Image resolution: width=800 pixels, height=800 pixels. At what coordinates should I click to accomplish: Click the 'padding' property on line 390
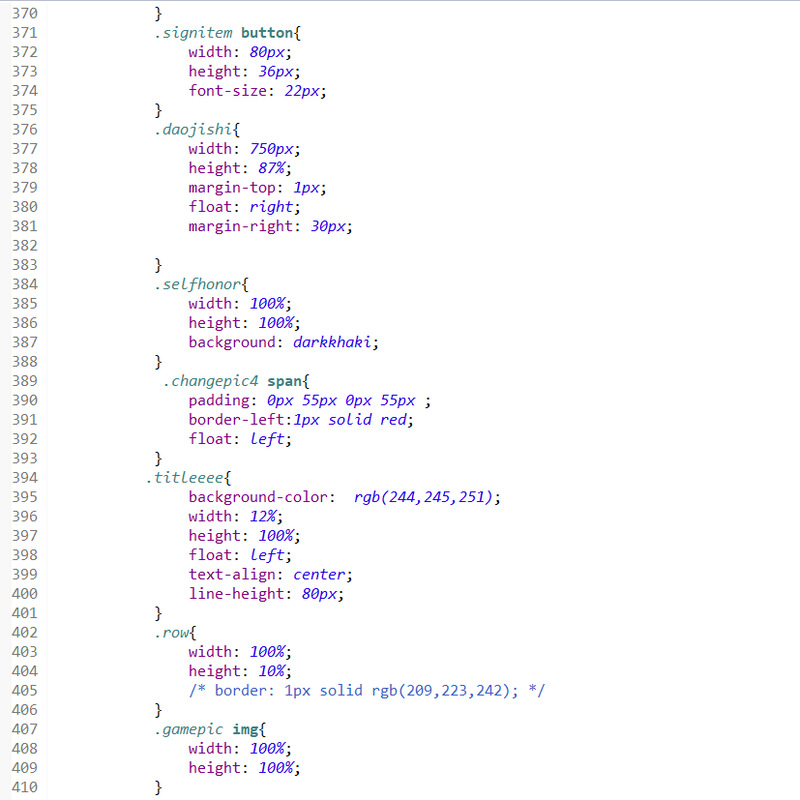[219, 401]
